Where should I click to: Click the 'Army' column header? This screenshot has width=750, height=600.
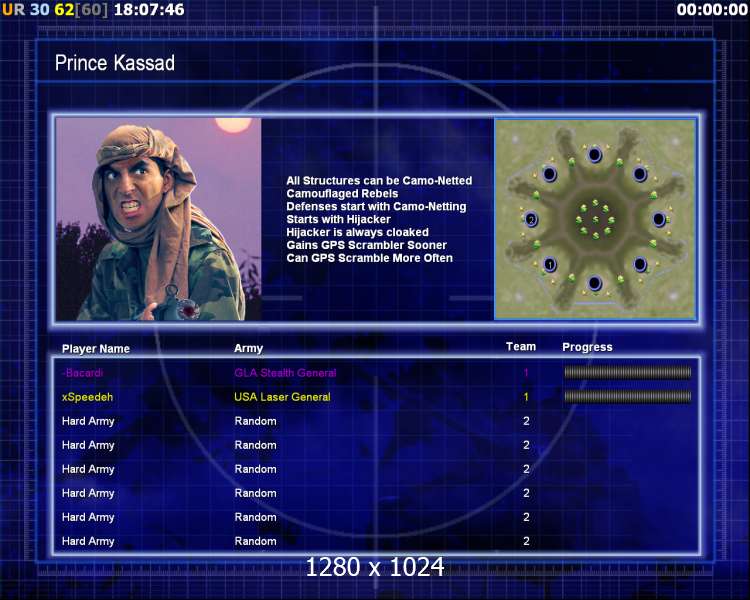(248, 348)
